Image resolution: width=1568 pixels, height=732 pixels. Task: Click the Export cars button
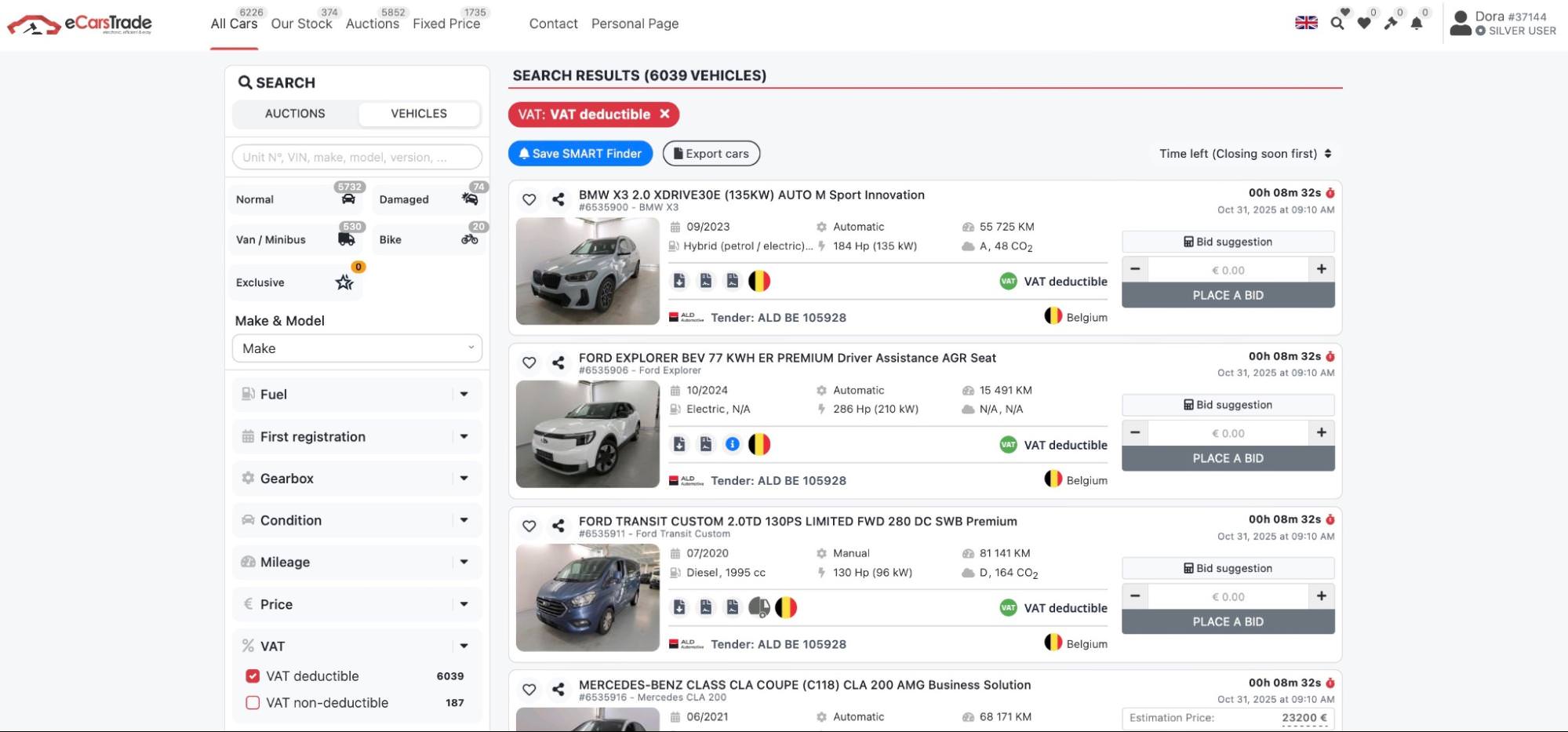(711, 154)
